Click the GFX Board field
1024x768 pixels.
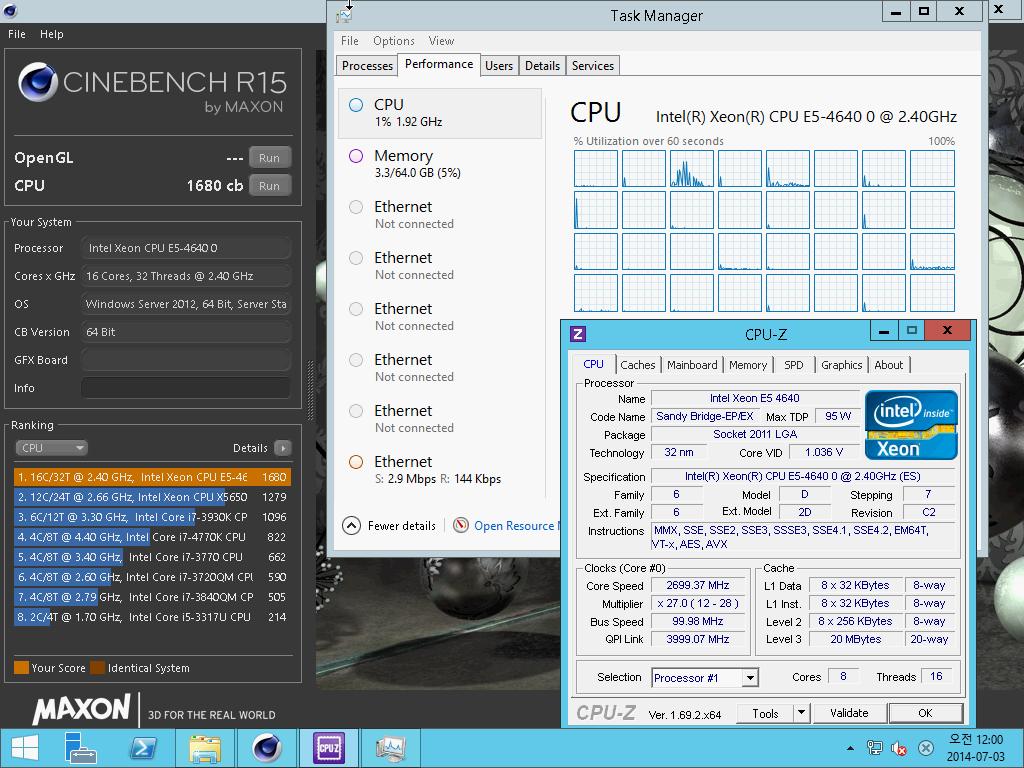[185, 360]
